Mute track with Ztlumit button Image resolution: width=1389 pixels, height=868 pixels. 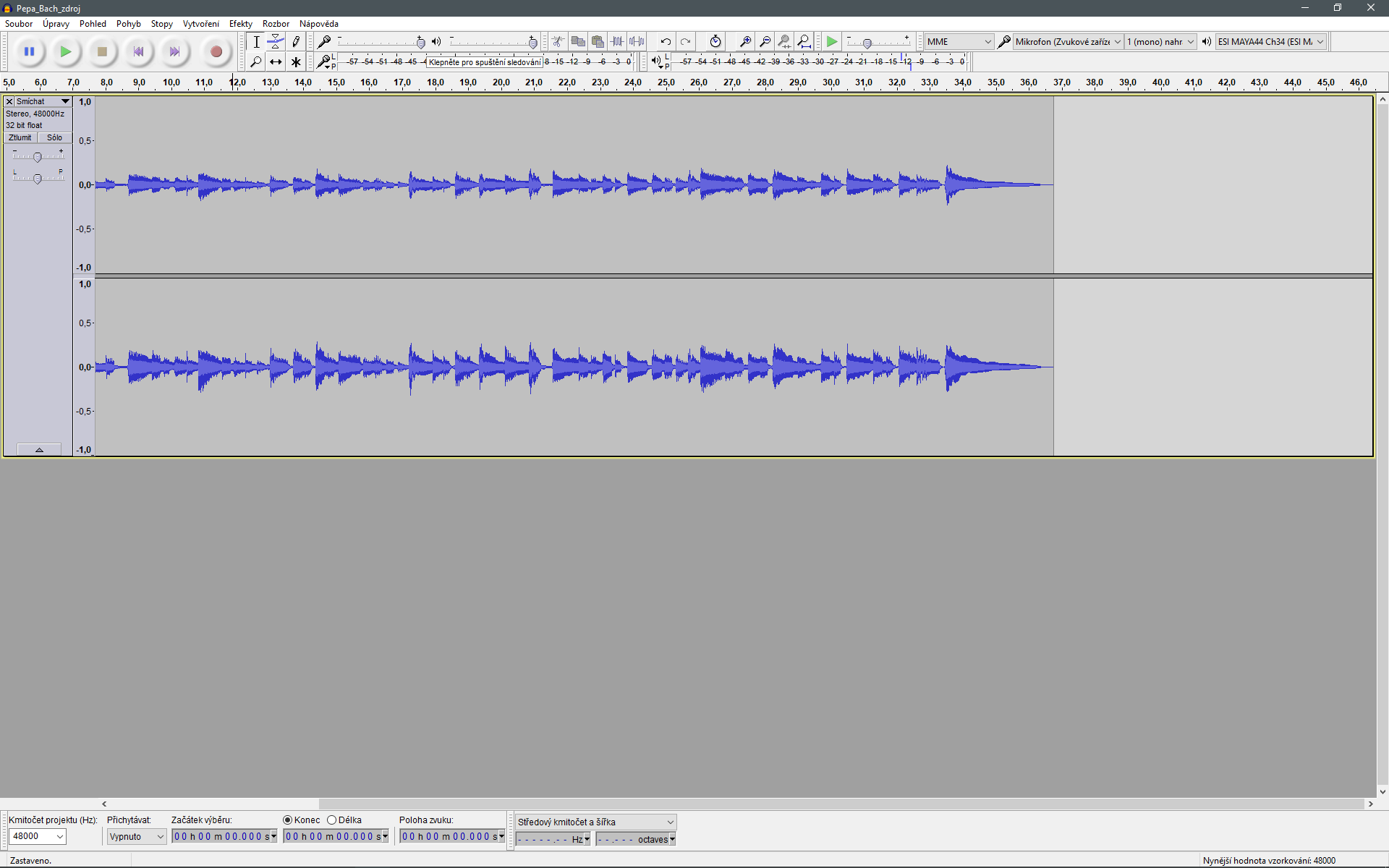point(20,137)
